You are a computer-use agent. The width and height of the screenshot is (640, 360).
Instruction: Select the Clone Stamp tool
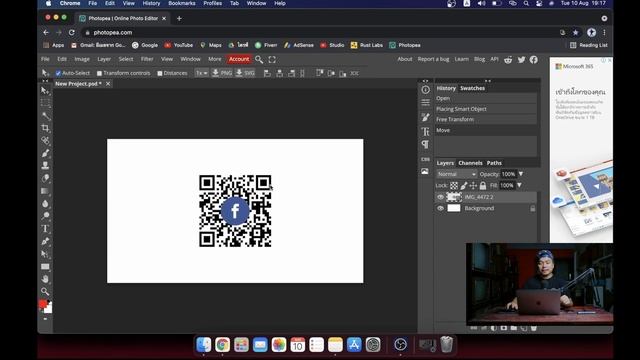[45, 166]
